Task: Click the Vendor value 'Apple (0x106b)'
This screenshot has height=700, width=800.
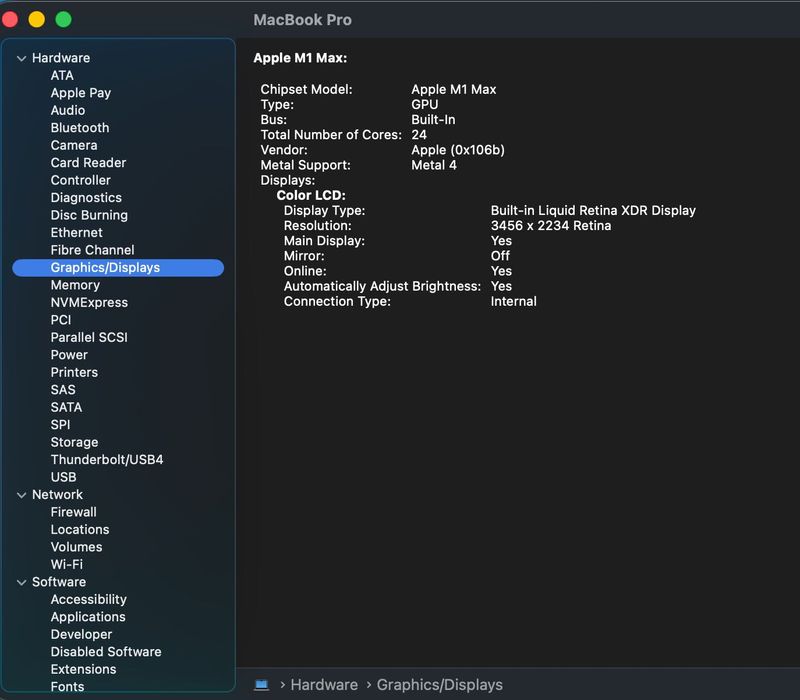Action: [458, 150]
